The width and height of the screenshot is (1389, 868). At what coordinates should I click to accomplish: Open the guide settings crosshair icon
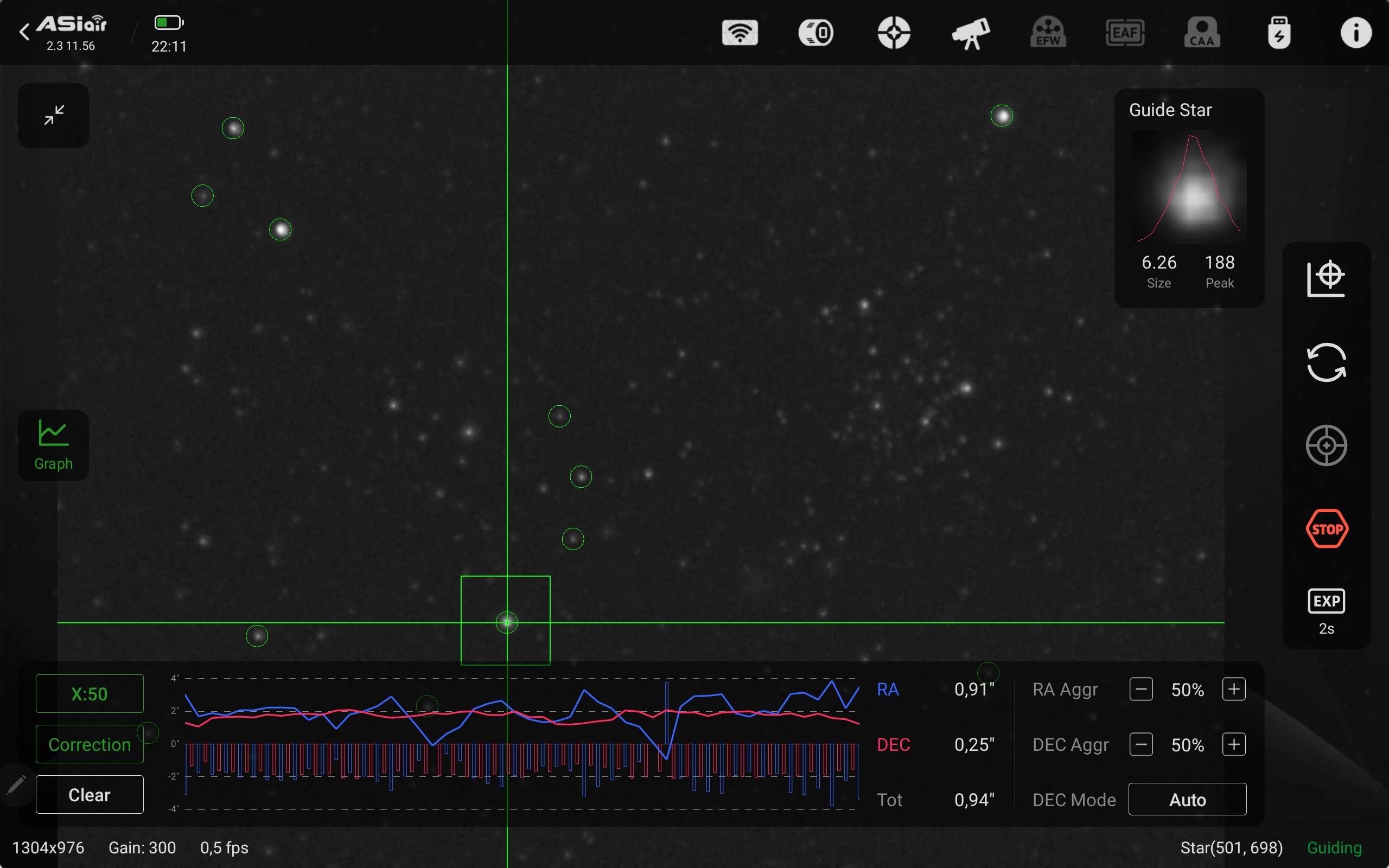(x=894, y=32)
